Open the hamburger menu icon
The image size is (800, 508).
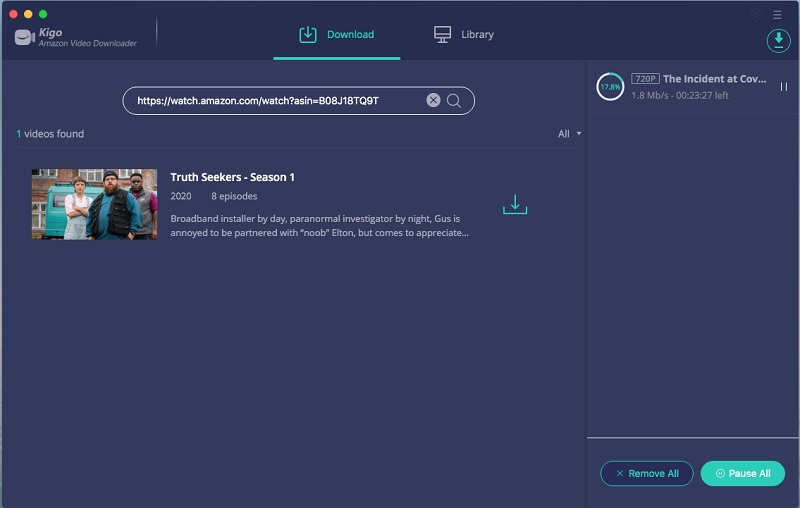point(777,15)
